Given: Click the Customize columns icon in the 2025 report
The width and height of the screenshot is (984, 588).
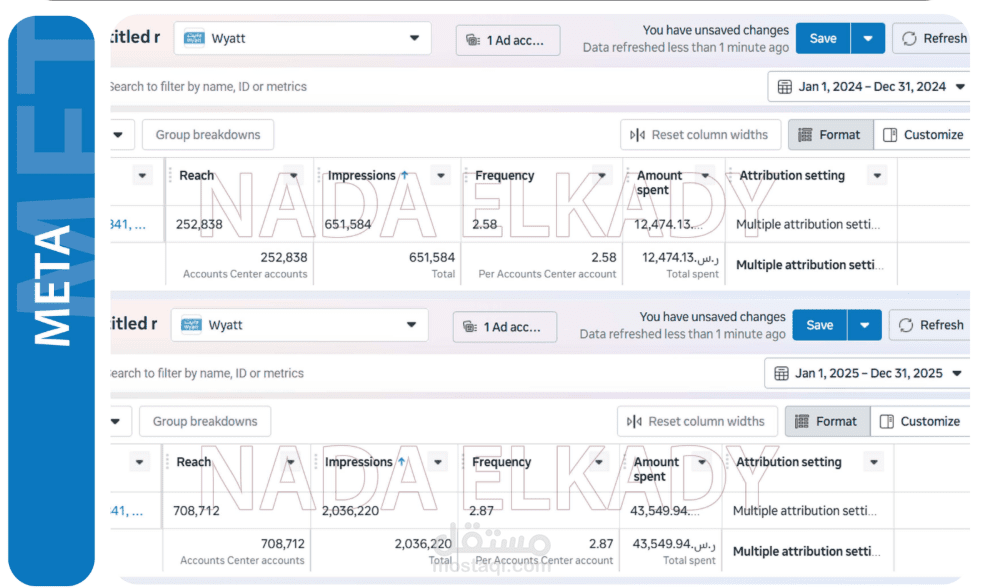Looking at the screenshot, I should [x=887, y=422].
